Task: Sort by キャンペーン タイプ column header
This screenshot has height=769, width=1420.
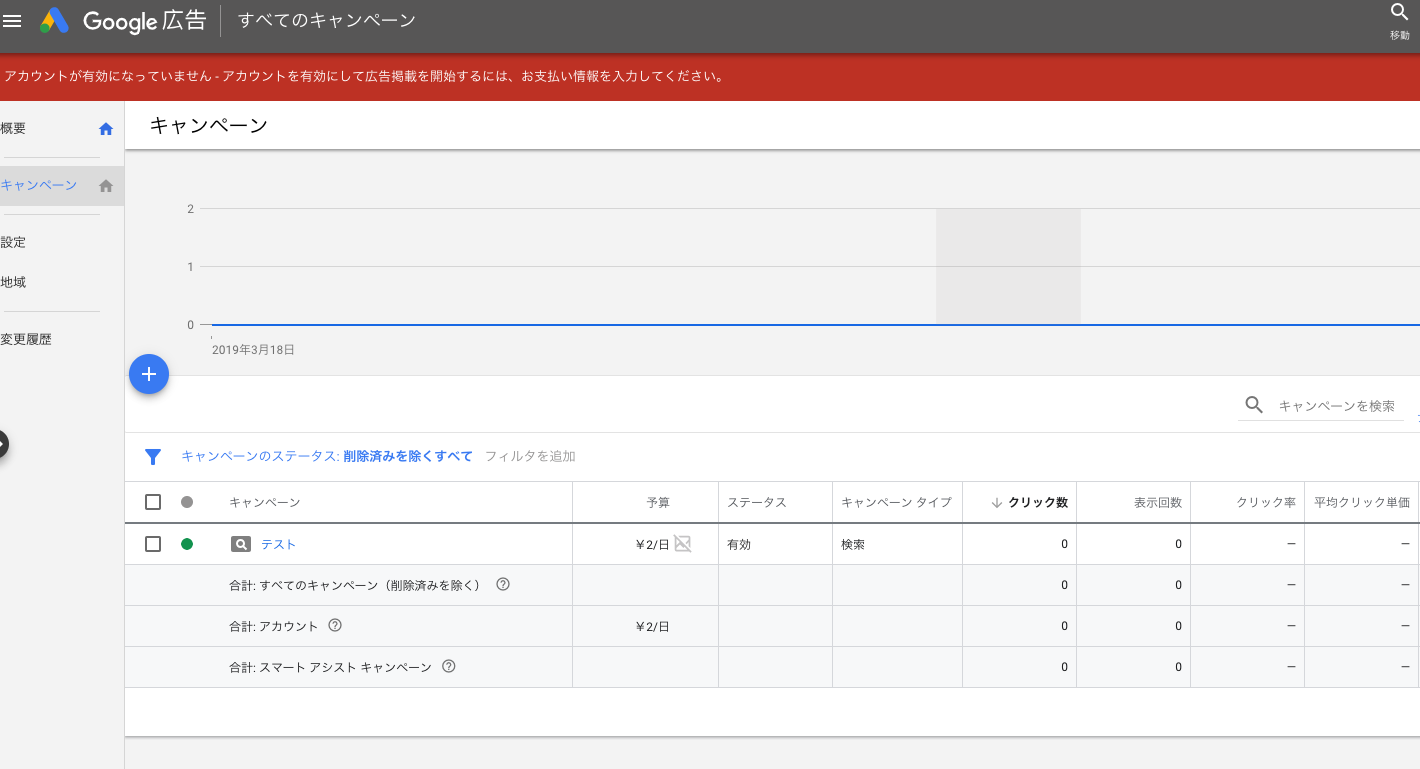Action: point(897,502)
